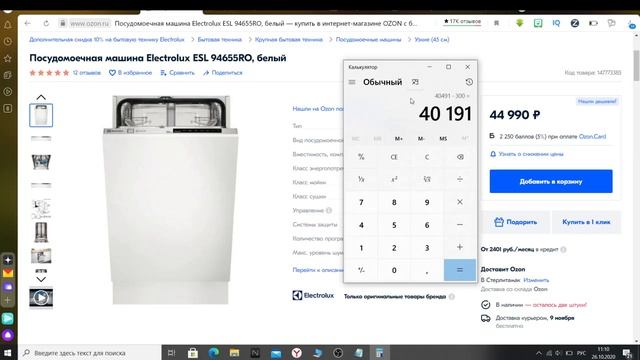The width and height of the screenshot is (640, 360).
Task: Click digit 7 on calculator
Action: [361, 202]
